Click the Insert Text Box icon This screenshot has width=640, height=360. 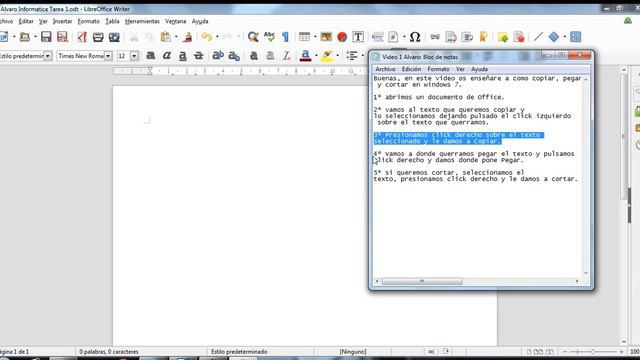[x=358, y=37]
